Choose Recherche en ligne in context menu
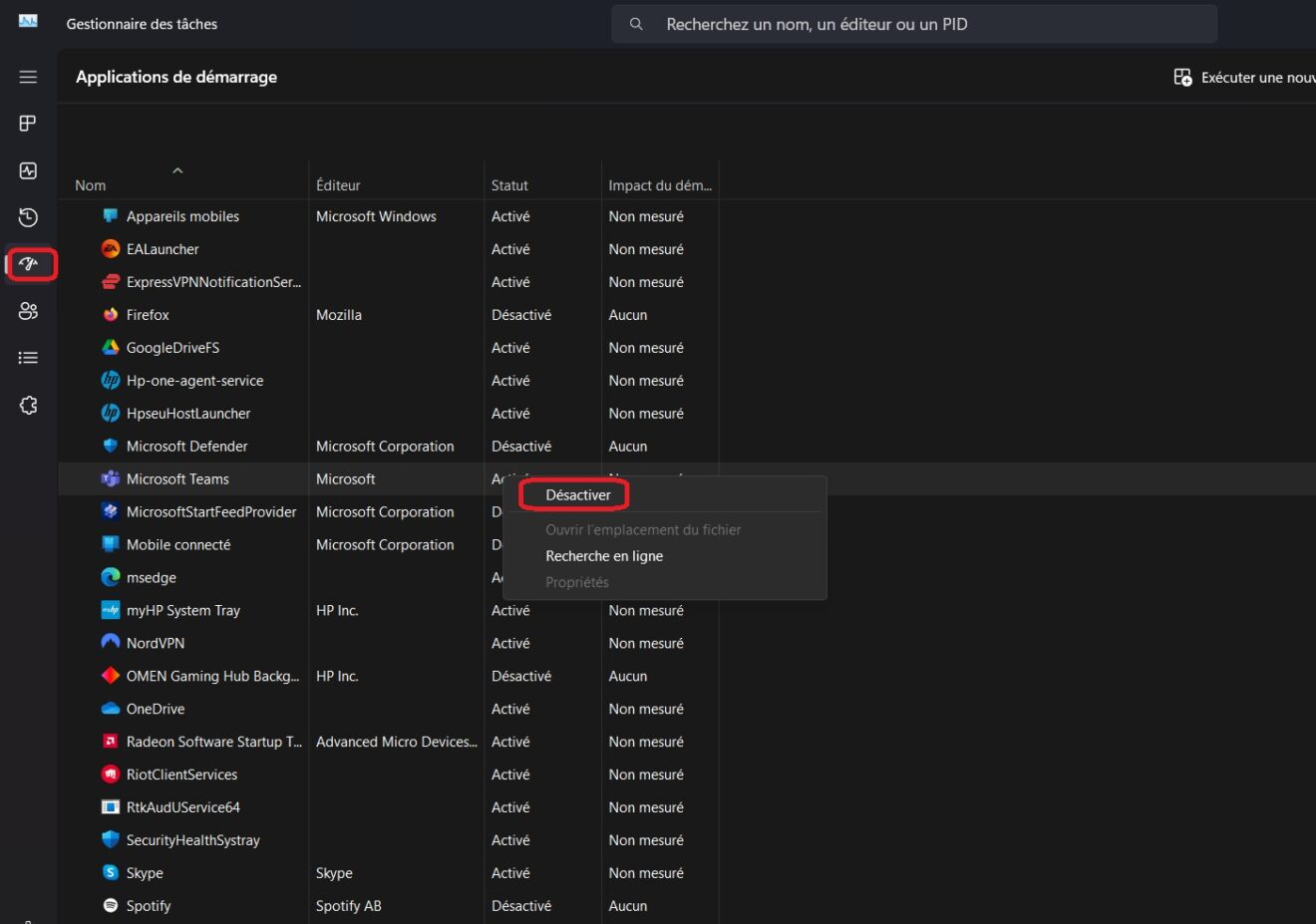The height and width of the screenshot is (924, 1316). point(604,556)
